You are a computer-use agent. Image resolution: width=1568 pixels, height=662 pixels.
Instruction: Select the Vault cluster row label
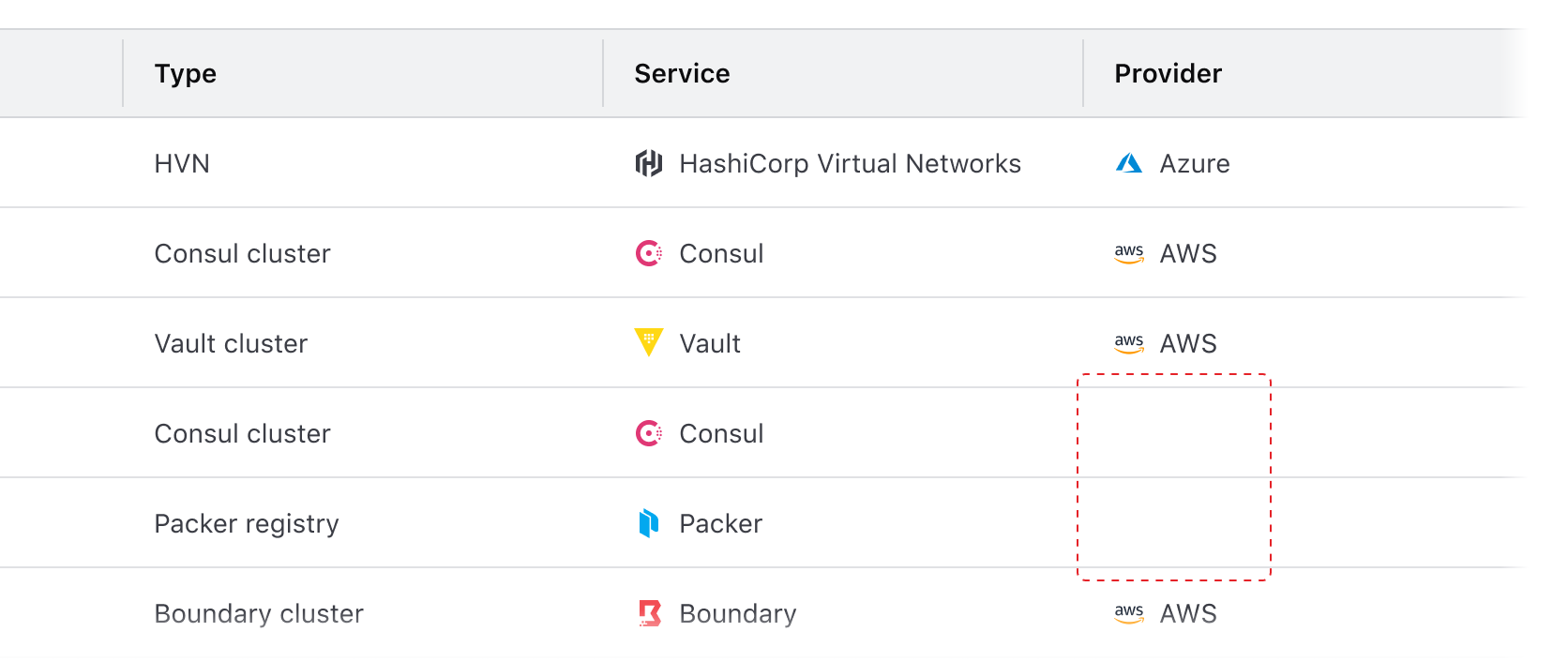[x=231, y=343]
